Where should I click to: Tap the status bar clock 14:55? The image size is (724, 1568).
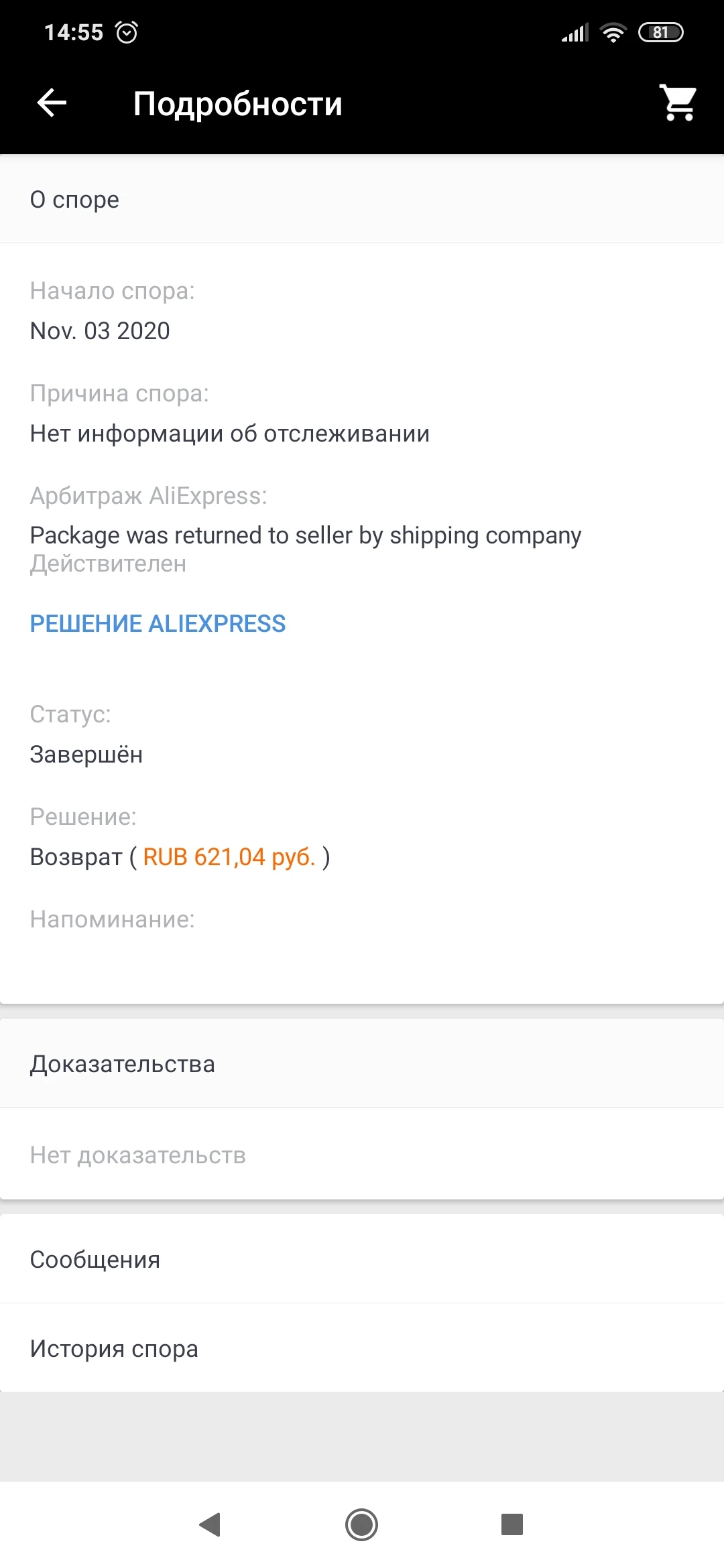click(74, 32)
